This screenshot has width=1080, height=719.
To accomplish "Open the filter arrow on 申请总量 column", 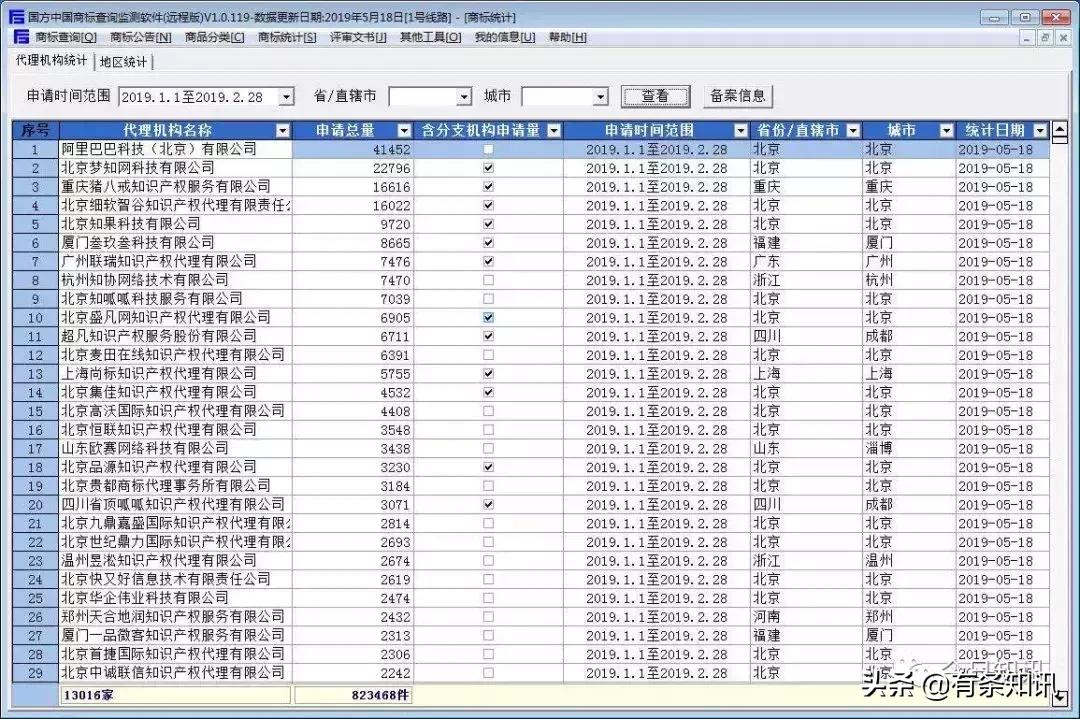I will 404,130.
